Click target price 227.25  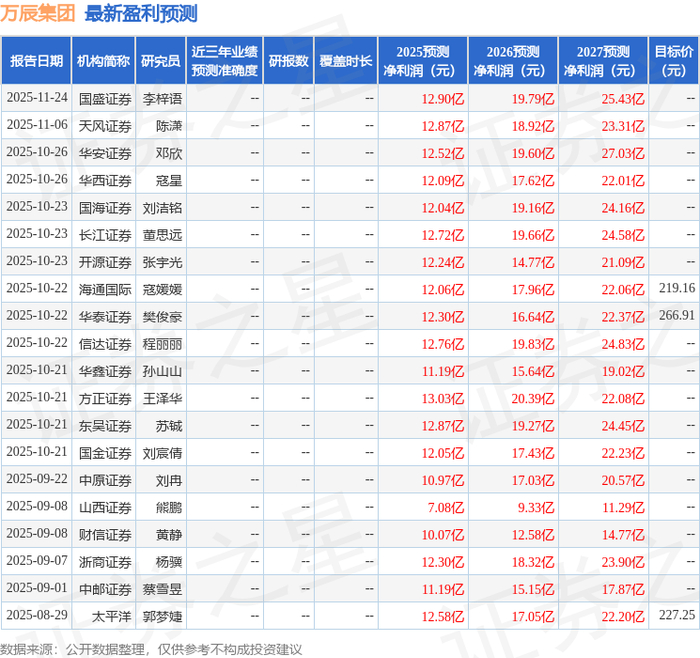[677, 615]
